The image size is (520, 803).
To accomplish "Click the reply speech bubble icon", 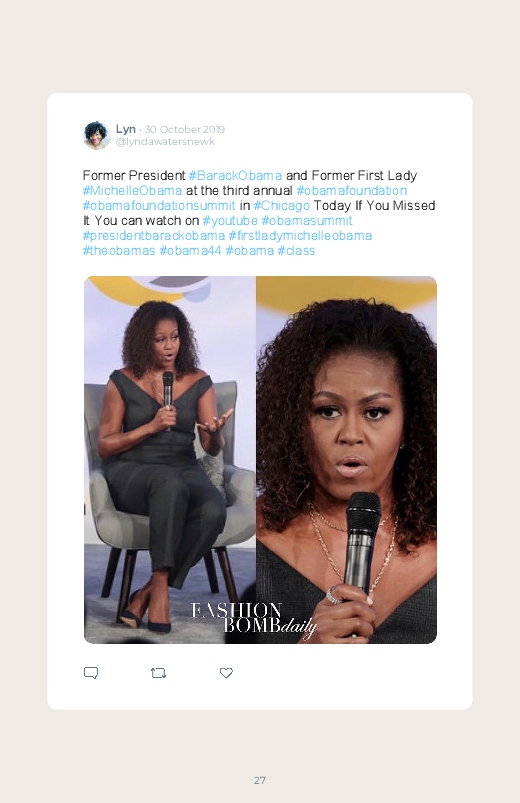I will point(91,673).
